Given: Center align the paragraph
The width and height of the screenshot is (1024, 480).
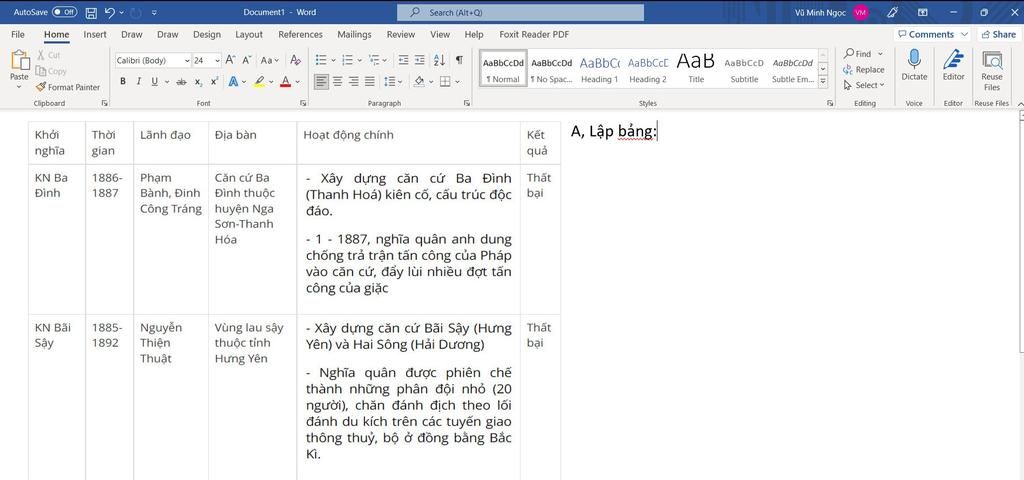Looking at the screenshot, I should coord(338,82).
